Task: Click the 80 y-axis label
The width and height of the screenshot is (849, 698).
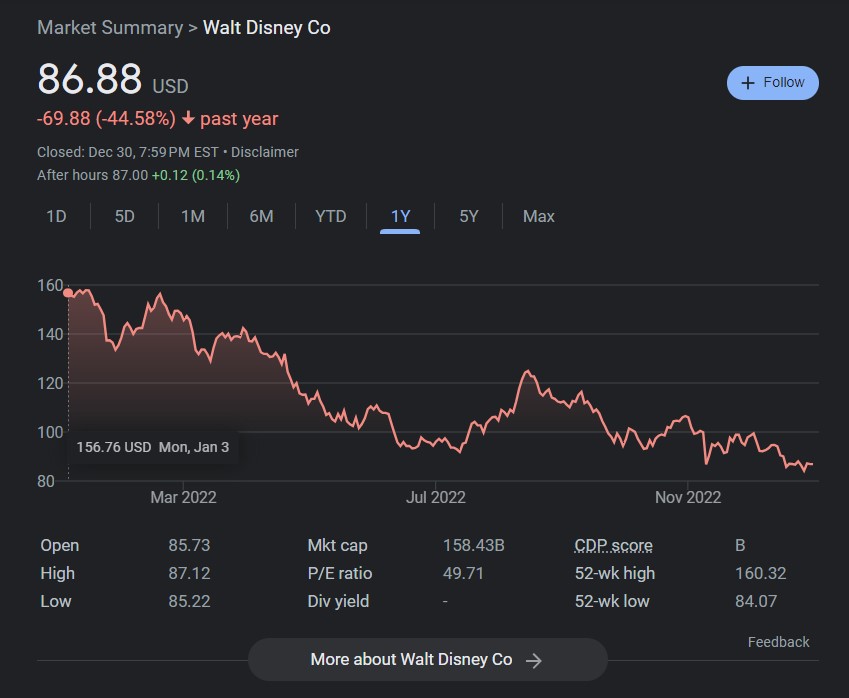Action: (x=45, y=481)
